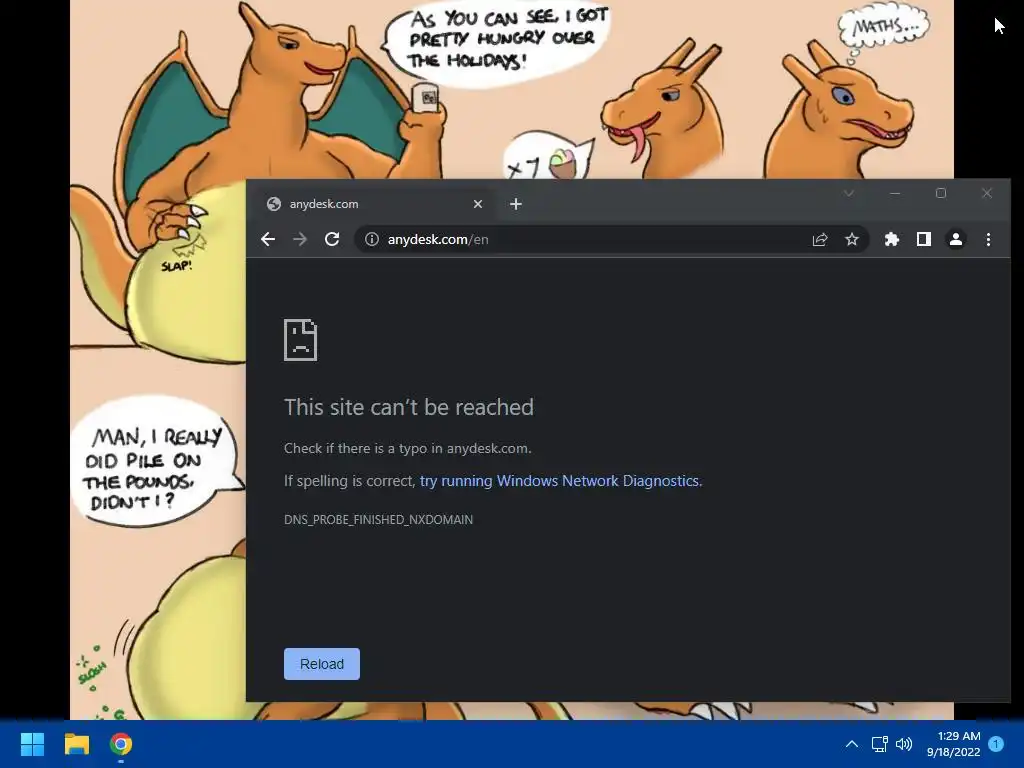The width and height of the screenshot is (1024, 768).
Task: Click the greyed forward arrow in Chrome
Action: pyautogui.click(x=300, y=239)
